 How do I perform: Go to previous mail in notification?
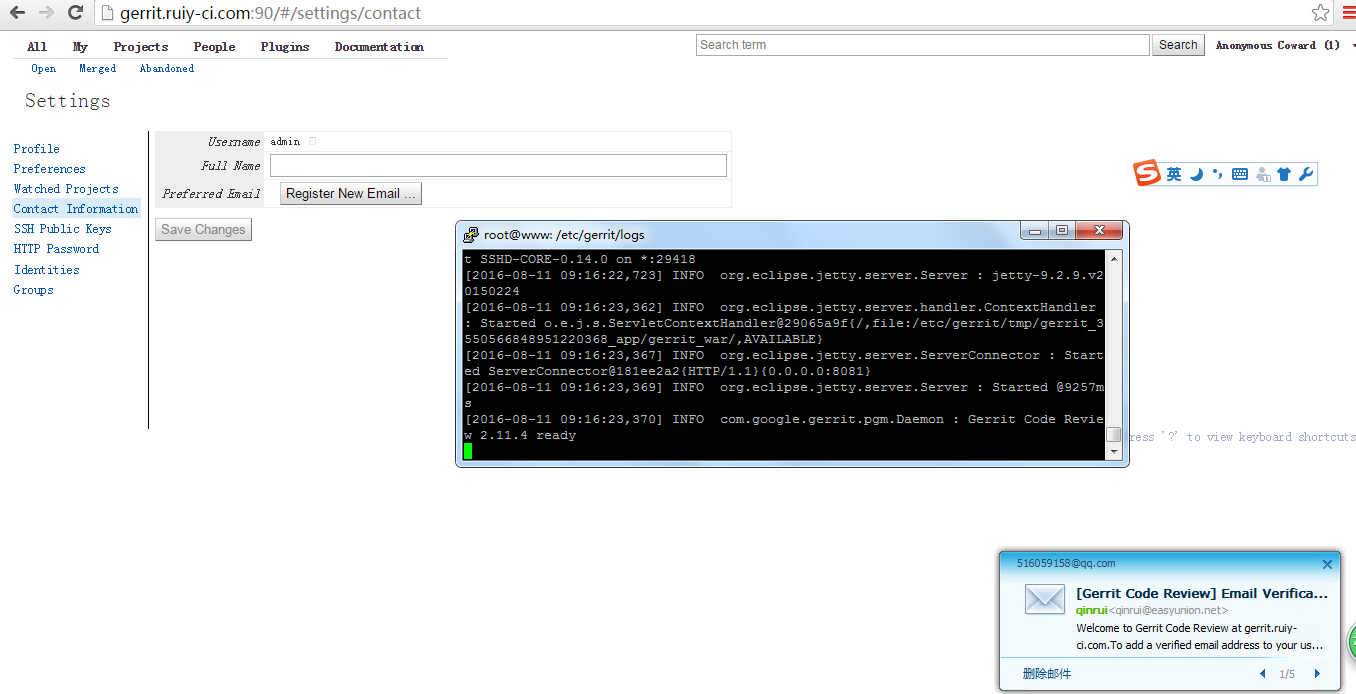[1263, 674]
